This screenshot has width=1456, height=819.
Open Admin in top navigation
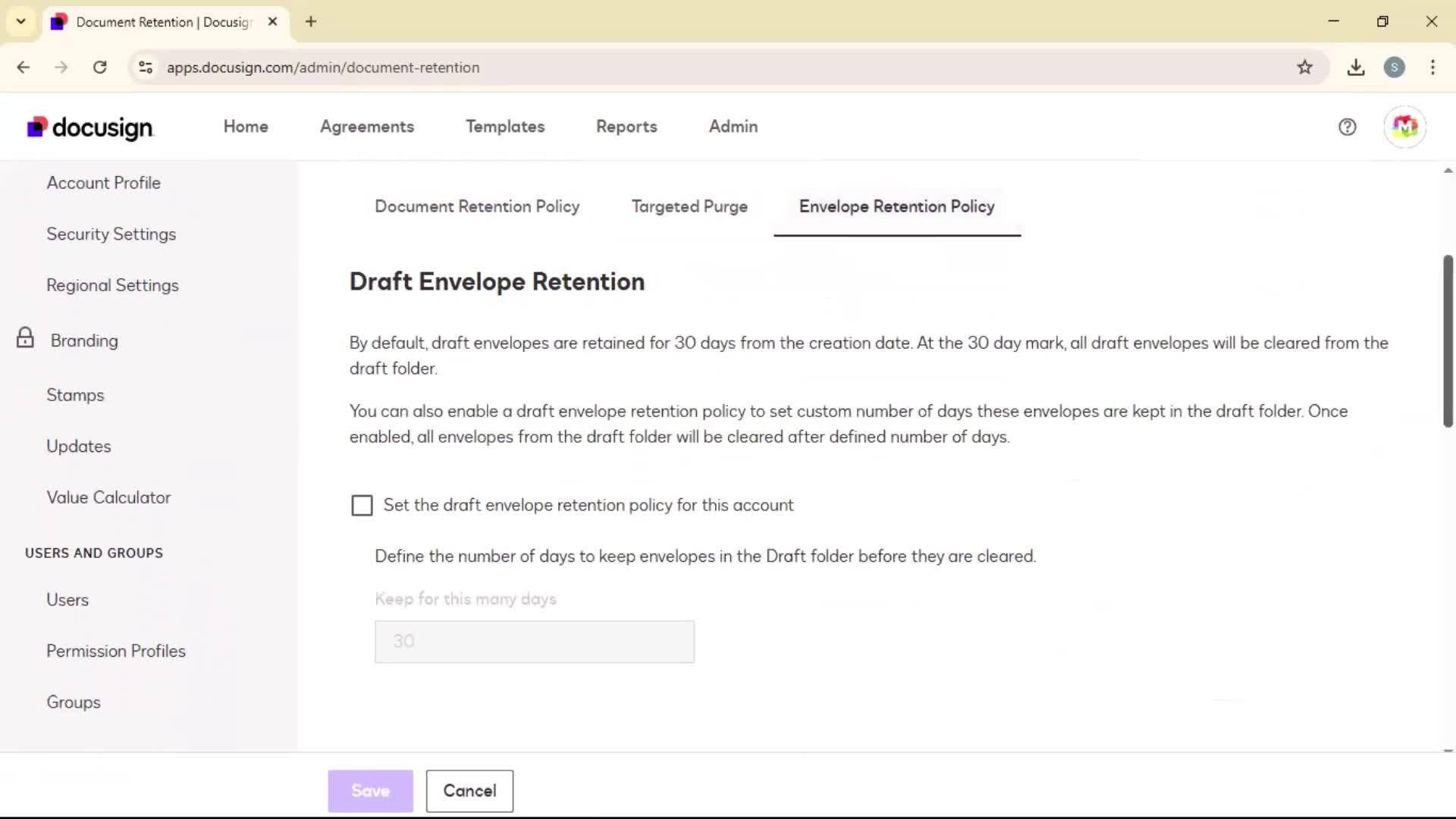click(733, 127)
